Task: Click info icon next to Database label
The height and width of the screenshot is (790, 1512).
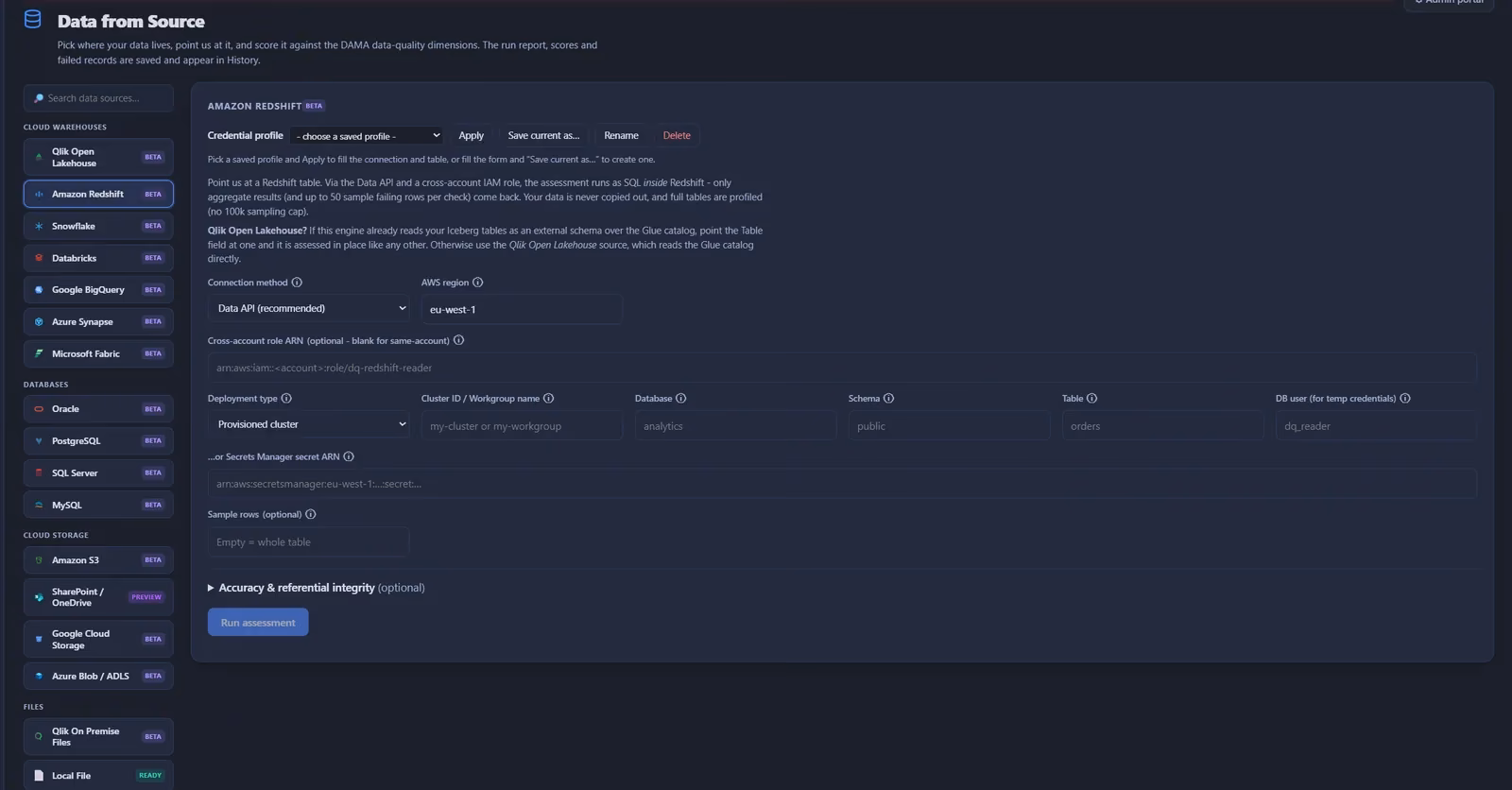Action: 681,399
